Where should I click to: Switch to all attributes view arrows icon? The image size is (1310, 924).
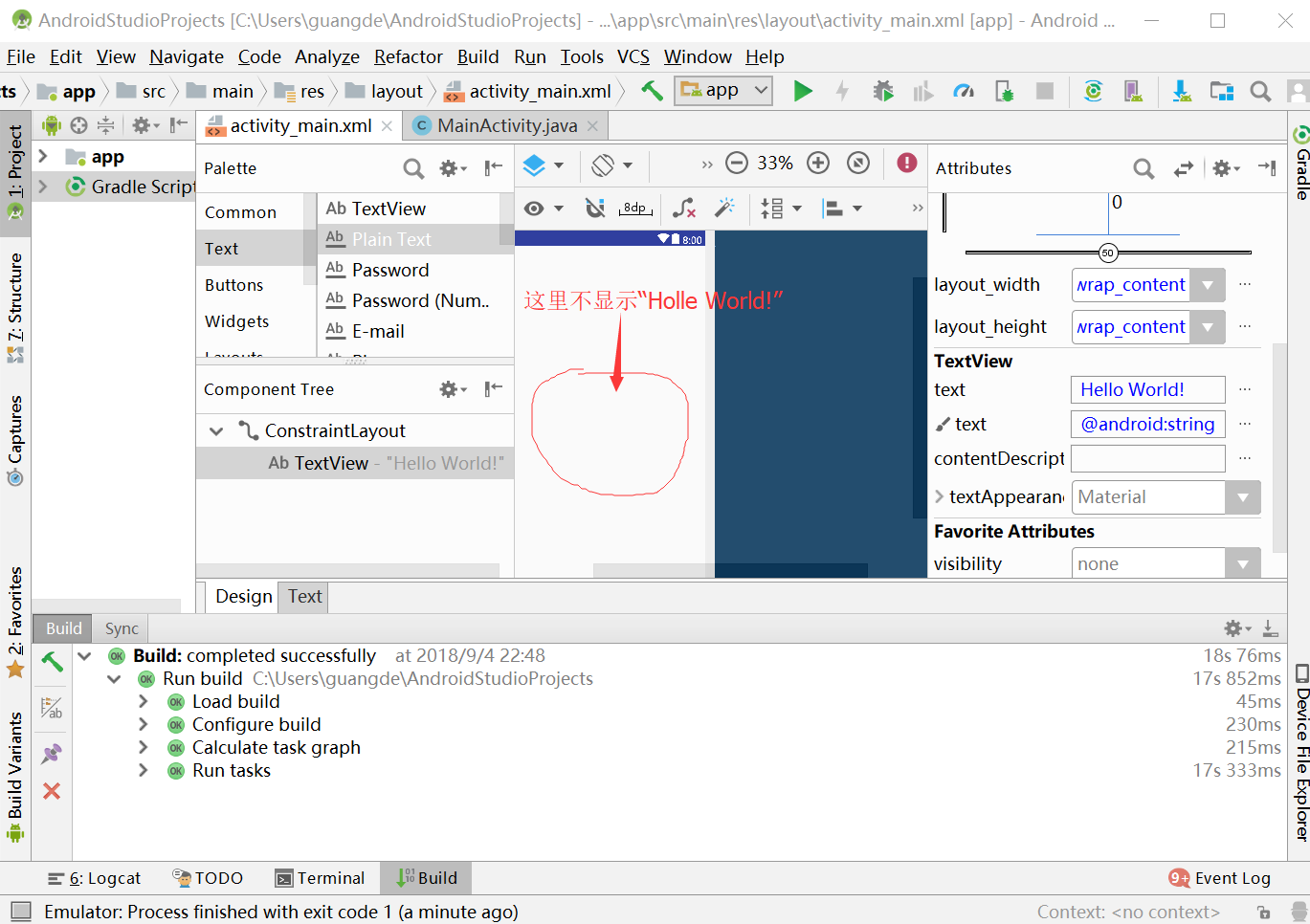click(x=1184, y=168)
